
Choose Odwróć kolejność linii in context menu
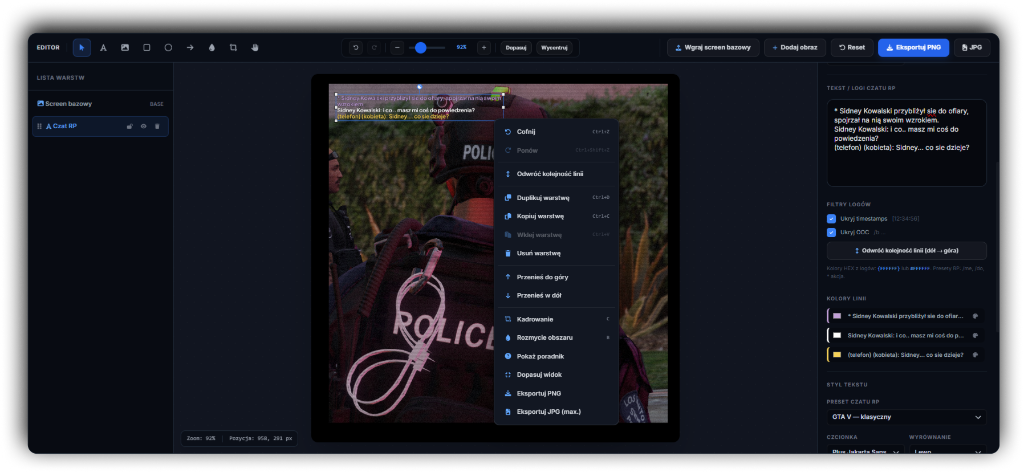coord(556,174)
